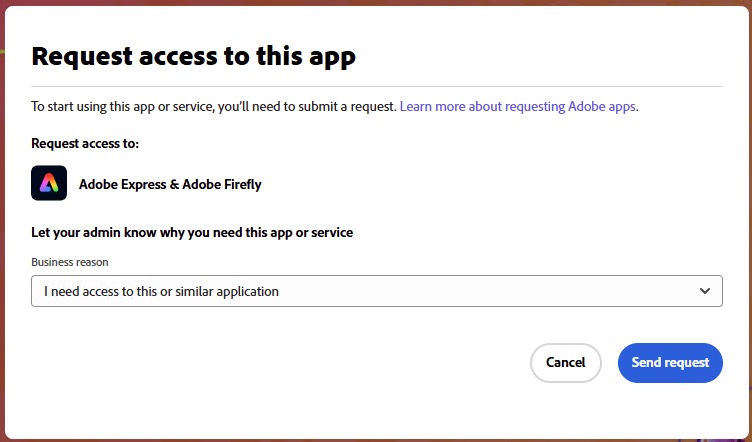The height and width of the screenshot is (442, 752).
Task: Click the "Adobe Express & Adobe Firefly" name
Action: click(169, 184)
